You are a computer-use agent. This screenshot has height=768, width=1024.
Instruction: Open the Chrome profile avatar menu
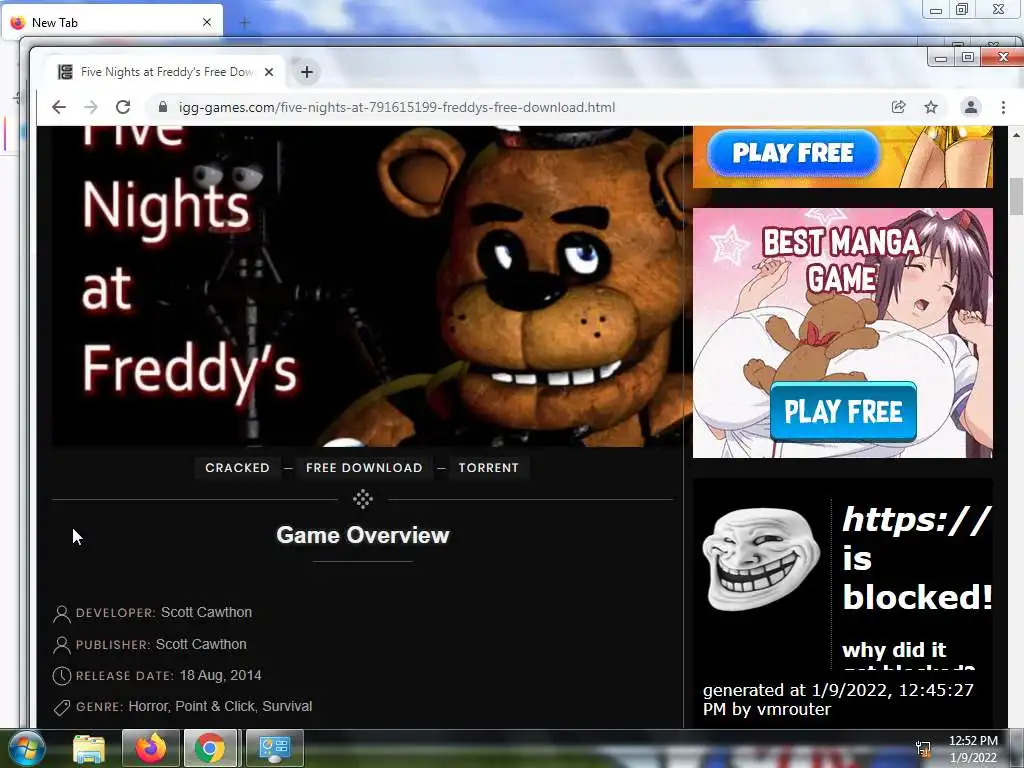970,107
